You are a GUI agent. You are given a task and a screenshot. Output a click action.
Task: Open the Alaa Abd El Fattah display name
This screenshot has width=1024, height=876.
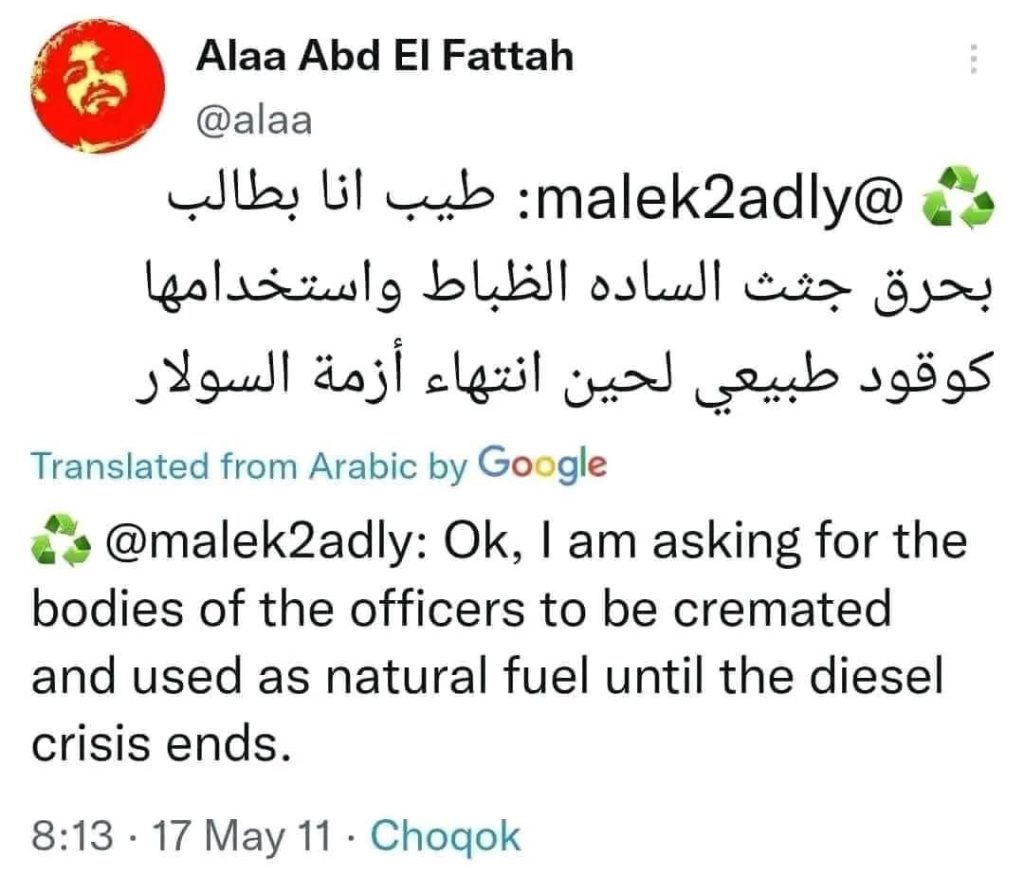pyautogui.click(x=385, y=56)
